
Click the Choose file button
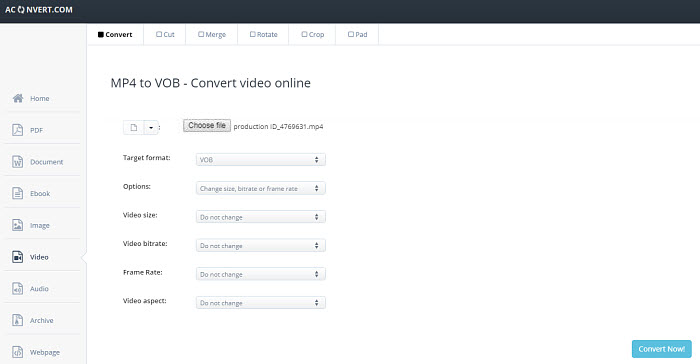pyautogui.click(x=207, y=126)
